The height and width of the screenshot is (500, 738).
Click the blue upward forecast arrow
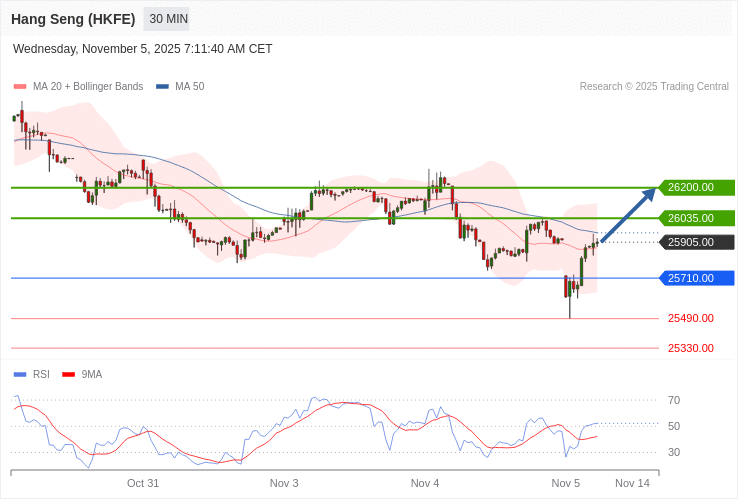click(x=629, y=214)
